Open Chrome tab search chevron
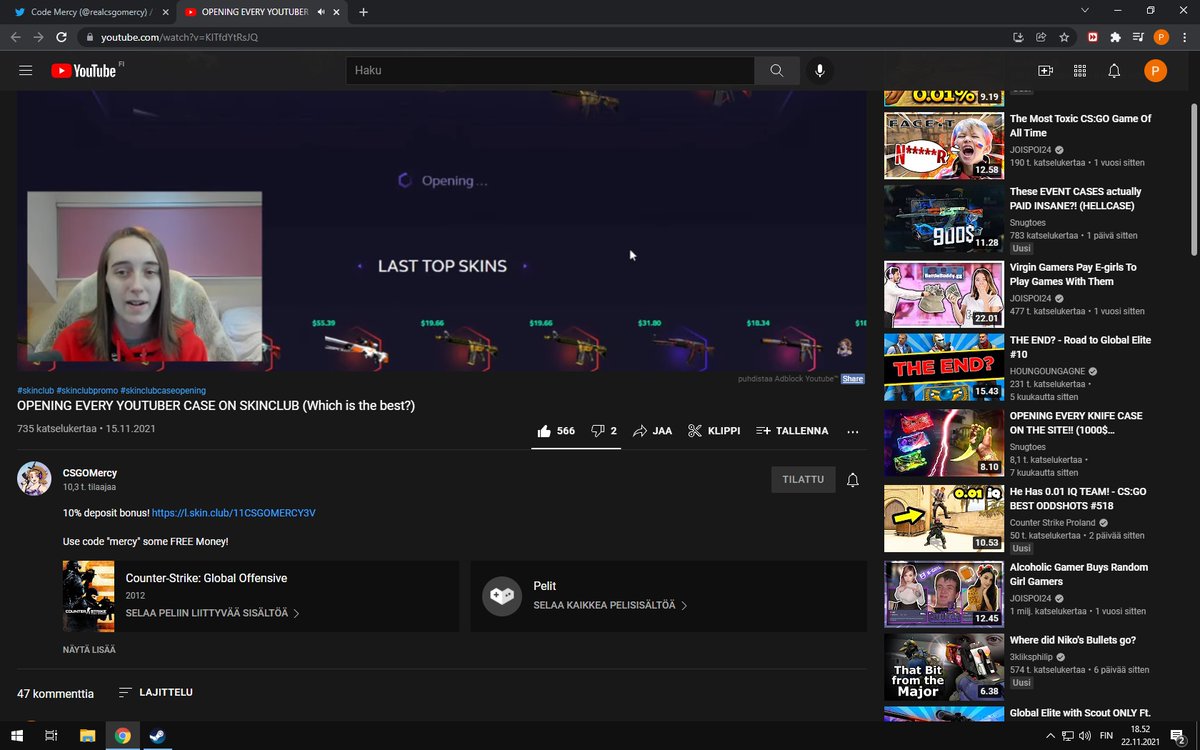This screenshot has width=1200, height=750. point(1086,11)
